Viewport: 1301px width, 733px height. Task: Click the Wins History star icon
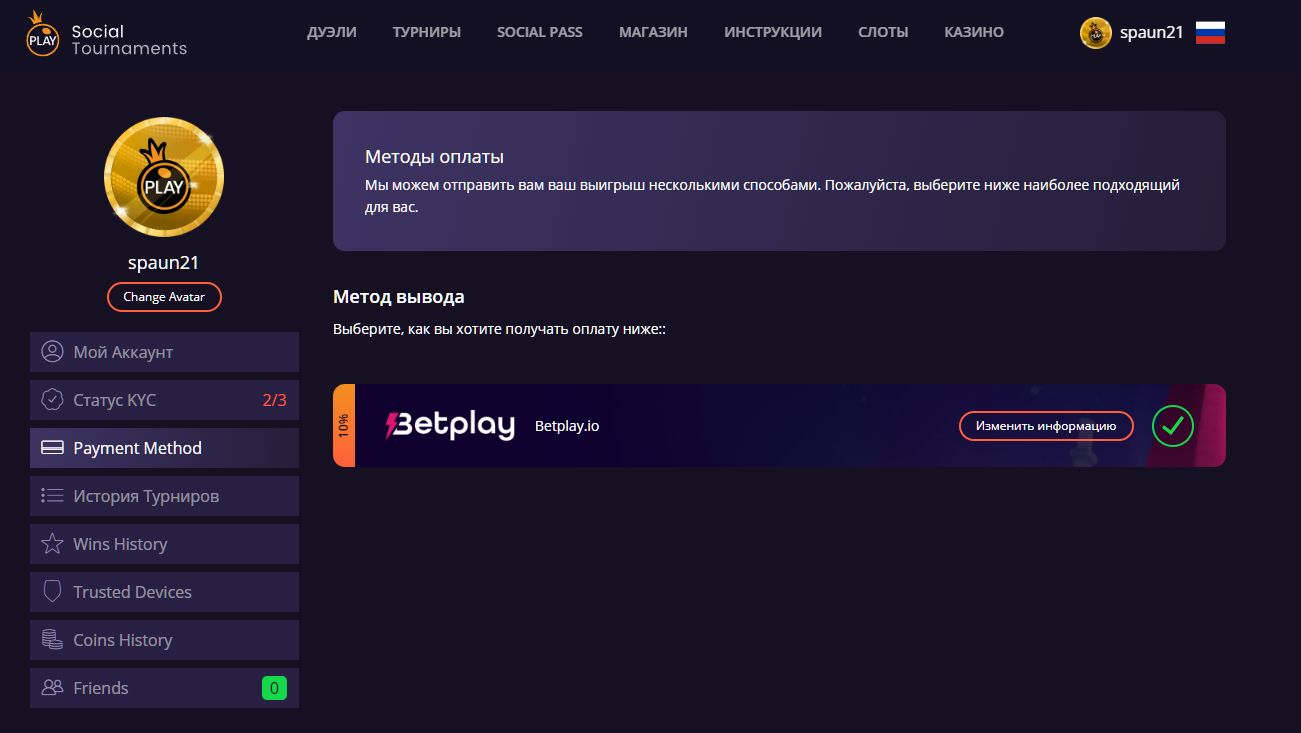52,544
